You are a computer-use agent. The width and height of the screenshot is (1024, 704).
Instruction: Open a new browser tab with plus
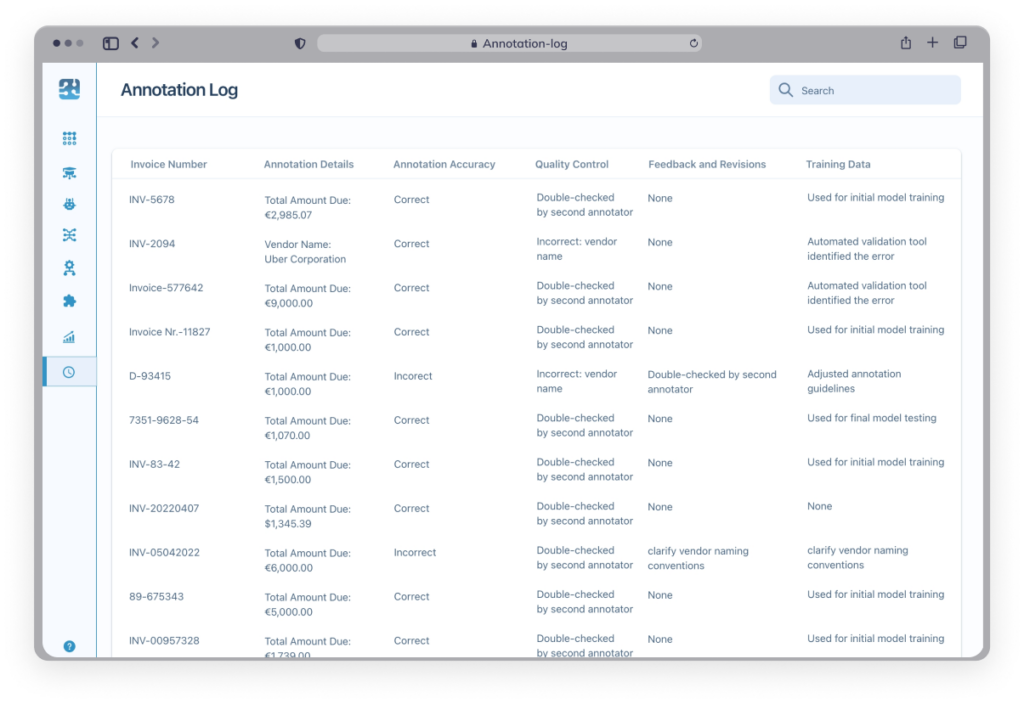pyautogui.click(x=933, y=43)
